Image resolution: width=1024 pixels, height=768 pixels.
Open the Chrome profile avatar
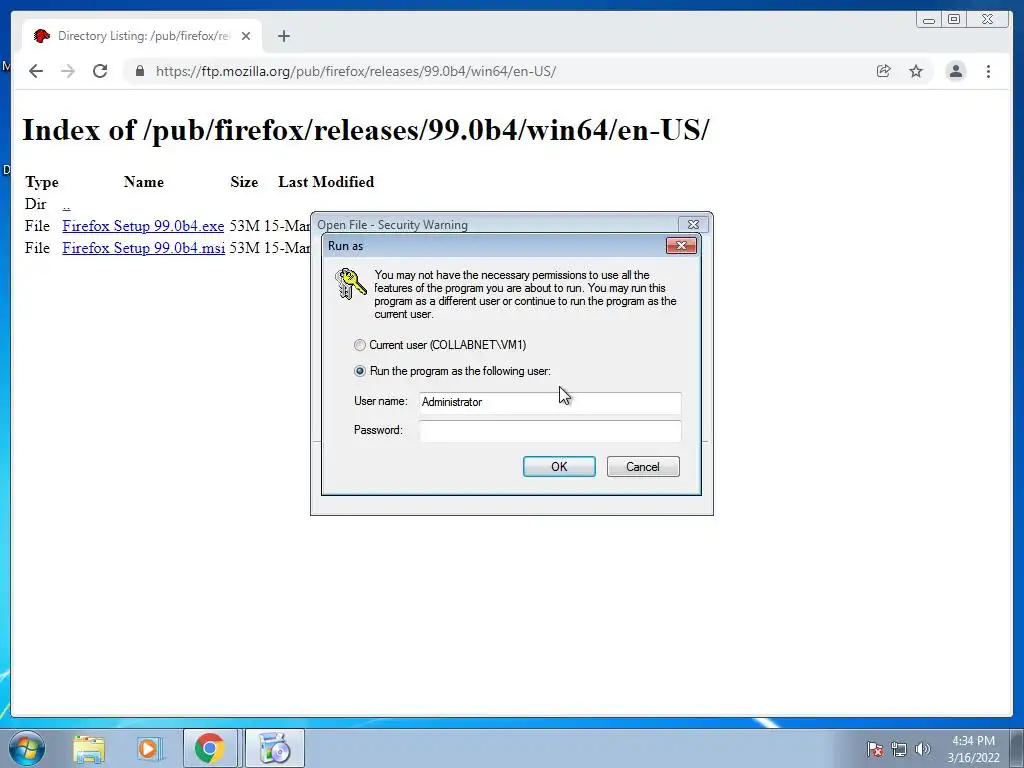coord(955,71)
